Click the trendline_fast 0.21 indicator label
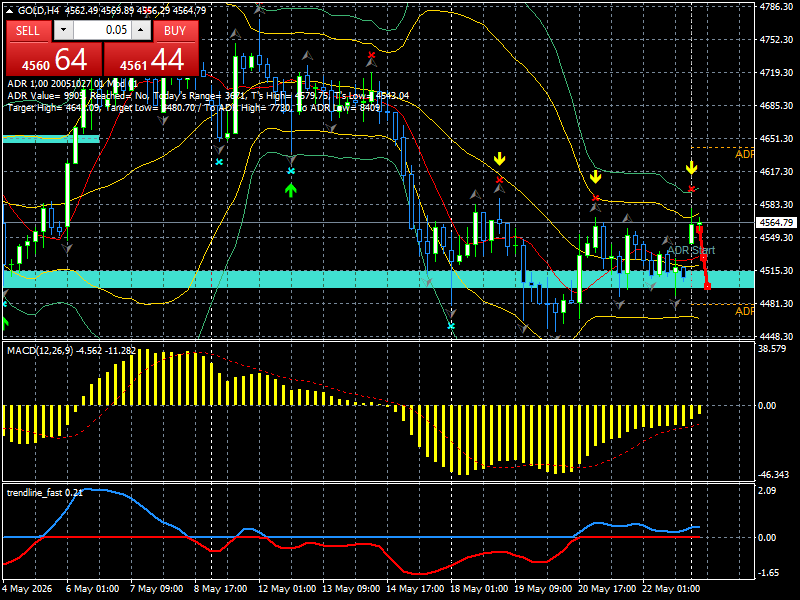This screenshot has width=800, height=600. pos(44,492)
